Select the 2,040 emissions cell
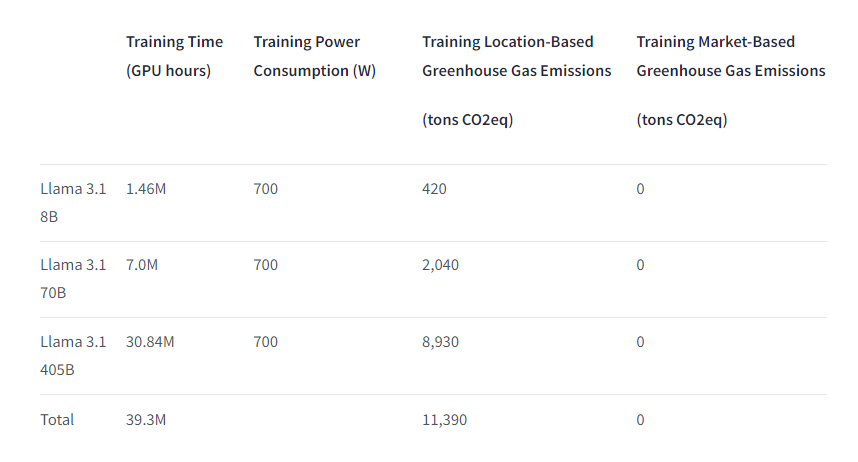The height and width of the screenshot is (462, 858). 440,265
